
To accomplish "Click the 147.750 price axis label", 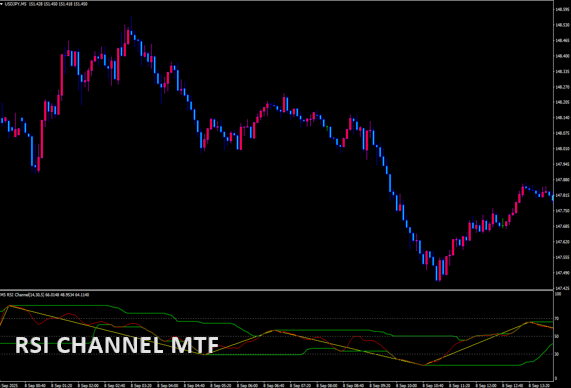I will click(563, 211).
